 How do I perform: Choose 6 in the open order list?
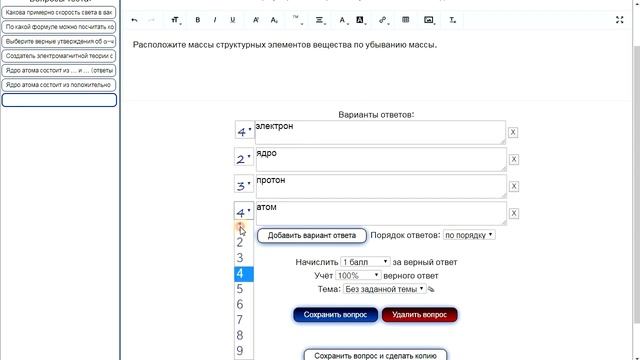[x=244, y=304]
